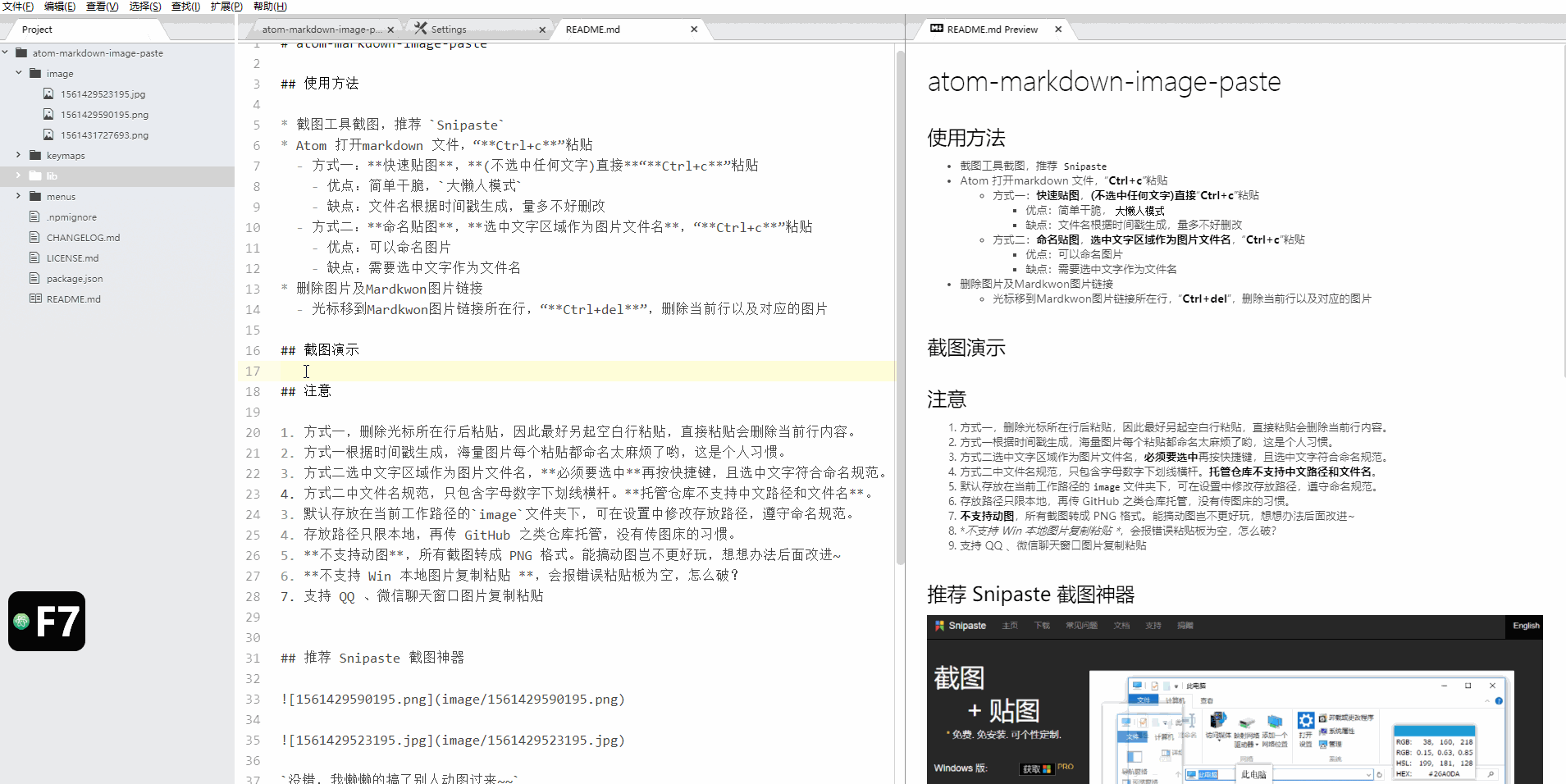Click line number 31 in the gutter
The width and height of the screenshot is (1566, 784).
(x=253, y=659)
